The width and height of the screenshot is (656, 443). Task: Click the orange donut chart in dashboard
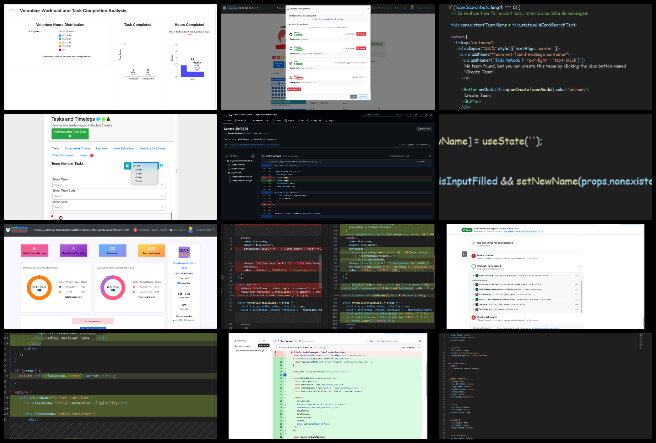pos(39,287)
